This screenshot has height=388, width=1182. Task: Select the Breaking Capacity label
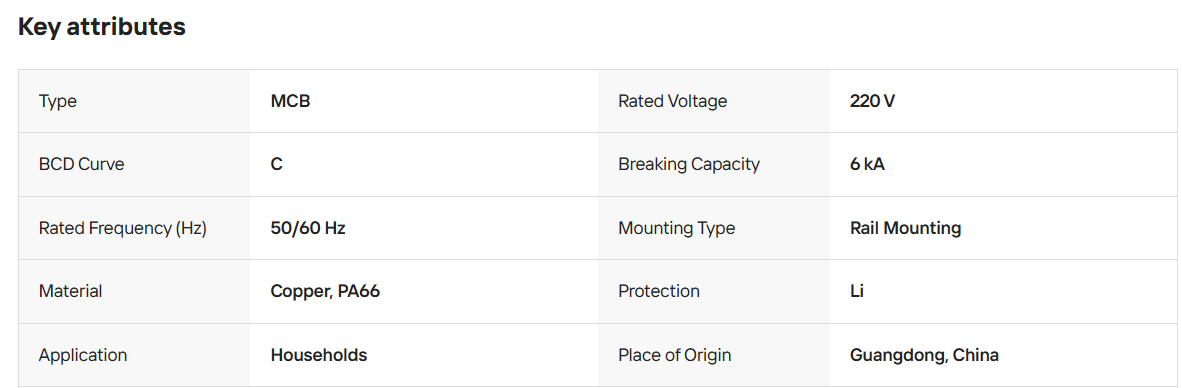click(x=689, y=164)
